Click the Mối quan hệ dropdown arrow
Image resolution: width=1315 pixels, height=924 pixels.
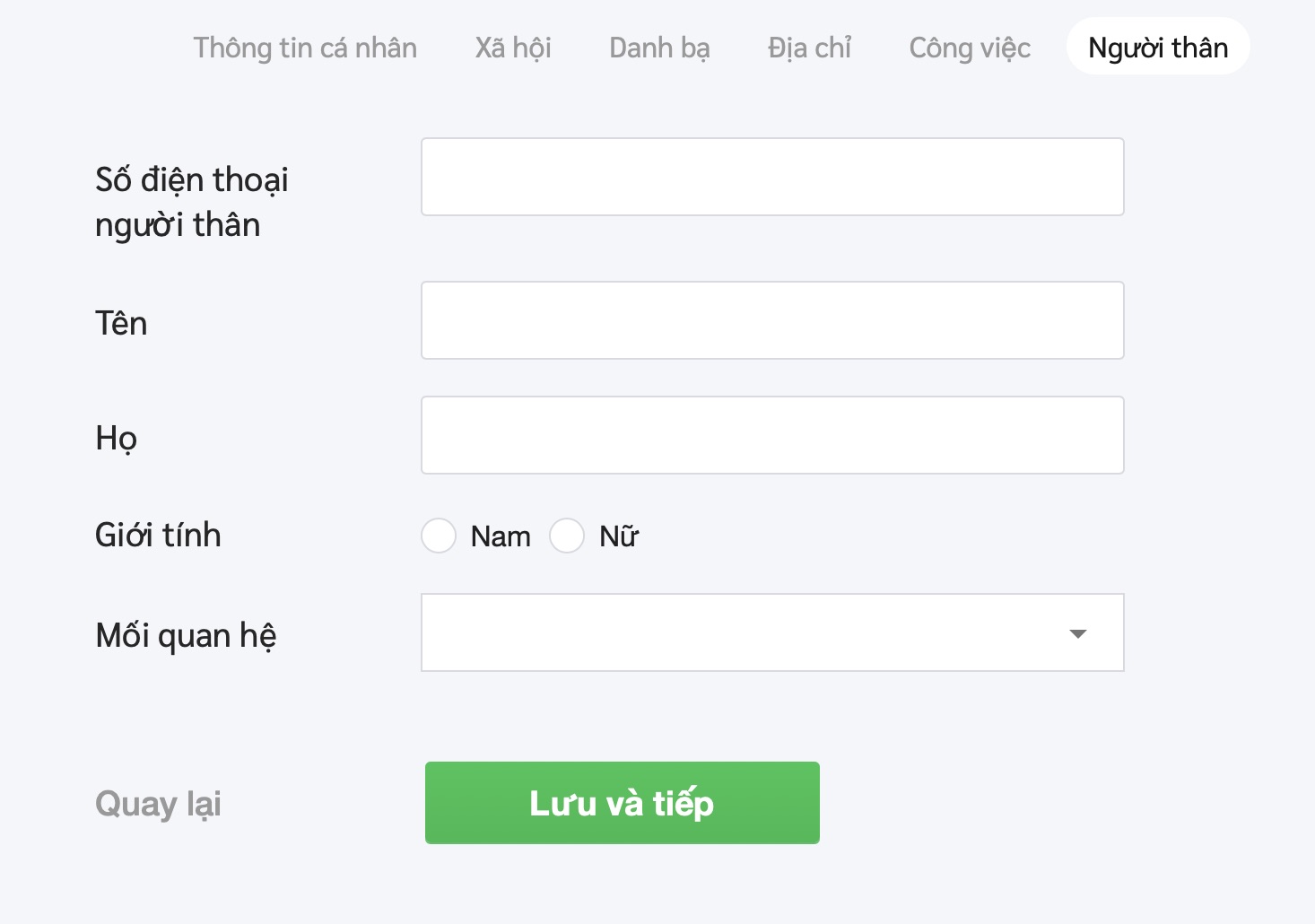[1078, 633]
